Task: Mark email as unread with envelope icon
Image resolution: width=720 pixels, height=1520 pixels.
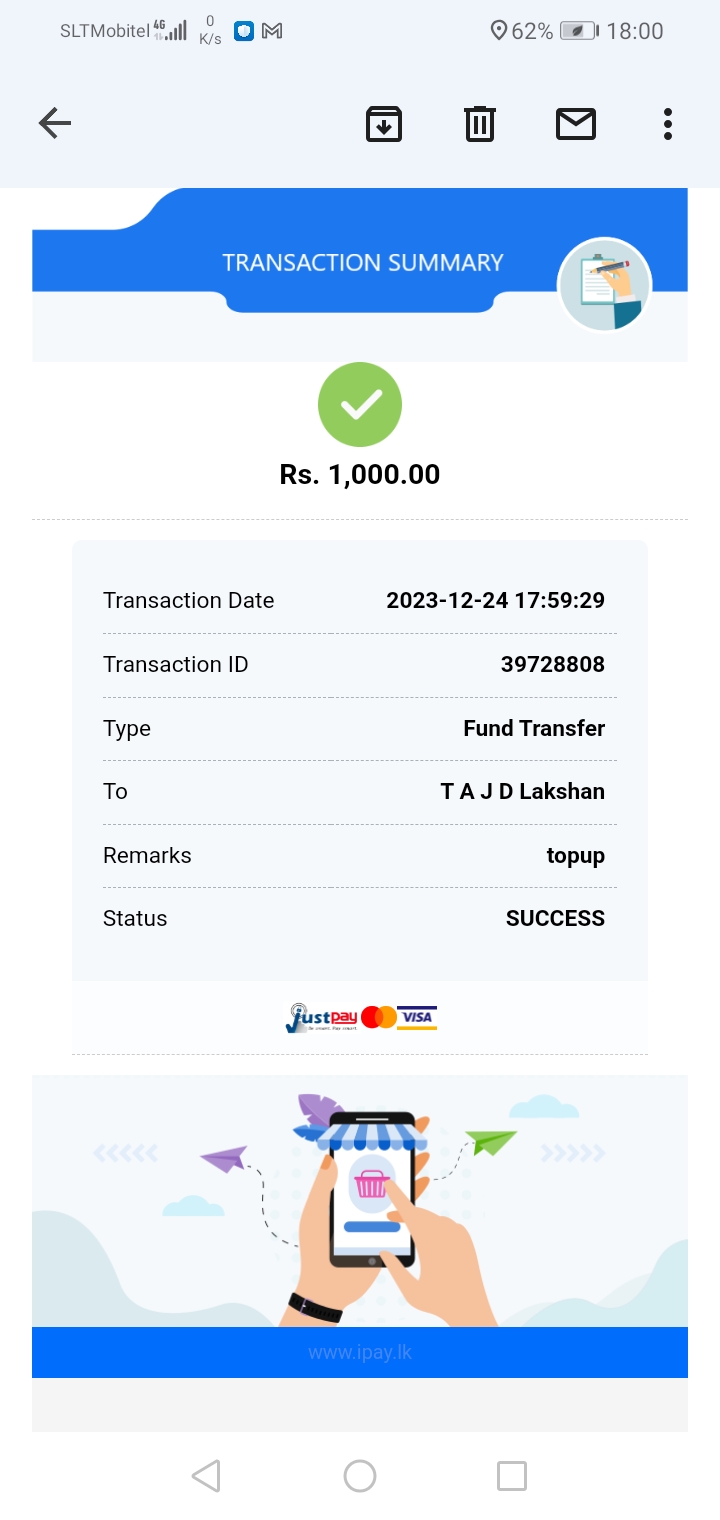Action: pyautogui.click(x=576, y=124)
